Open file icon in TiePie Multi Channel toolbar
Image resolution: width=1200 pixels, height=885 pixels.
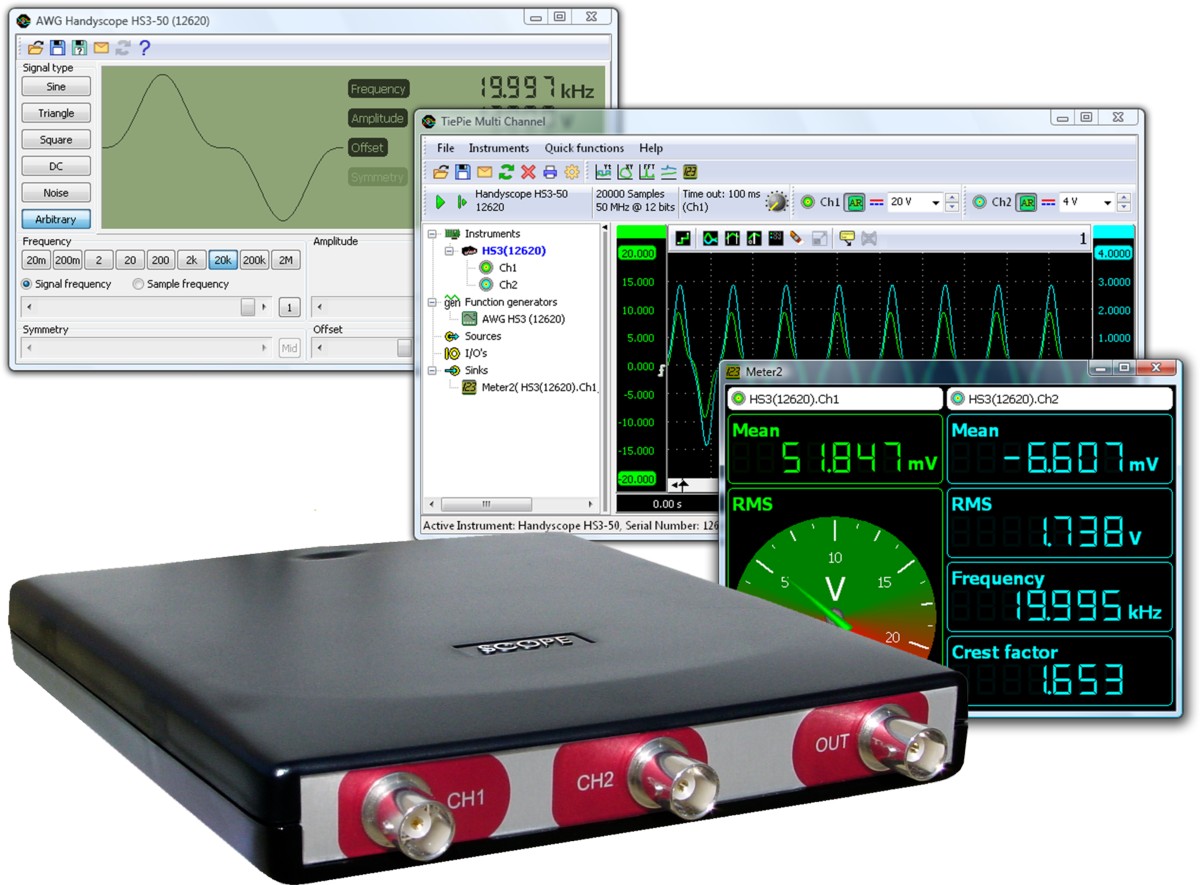[x=441, y=172]
